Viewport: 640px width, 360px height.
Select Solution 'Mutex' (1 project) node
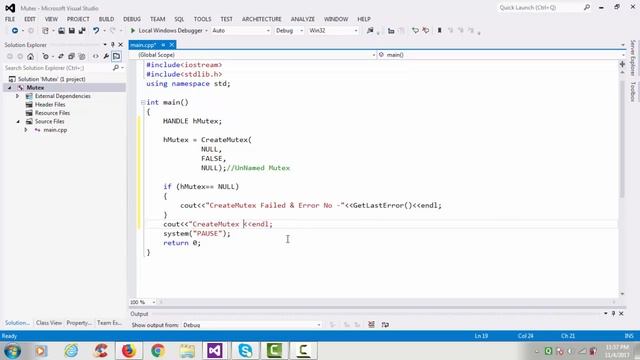[x=51, y=79]
